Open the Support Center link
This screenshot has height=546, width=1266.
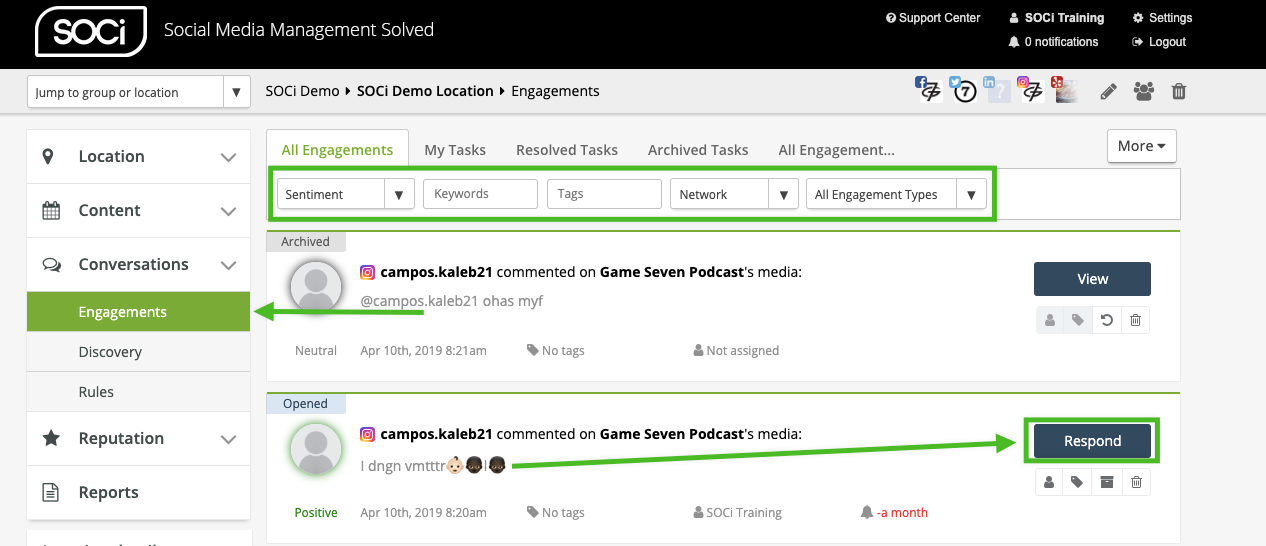point(933,18)
